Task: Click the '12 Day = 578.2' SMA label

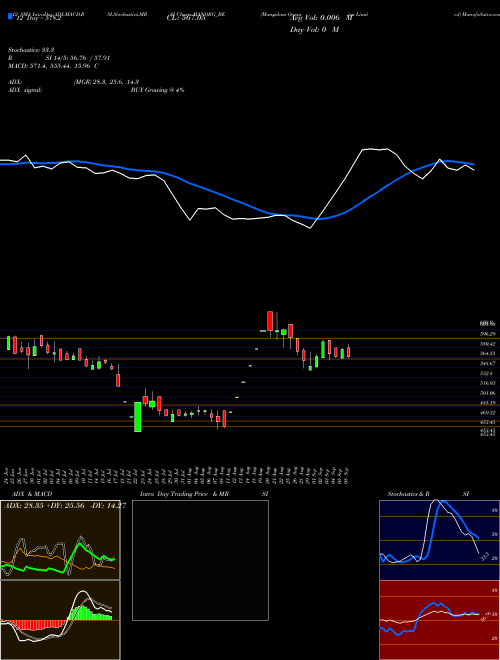Action: tap(37, 18)
